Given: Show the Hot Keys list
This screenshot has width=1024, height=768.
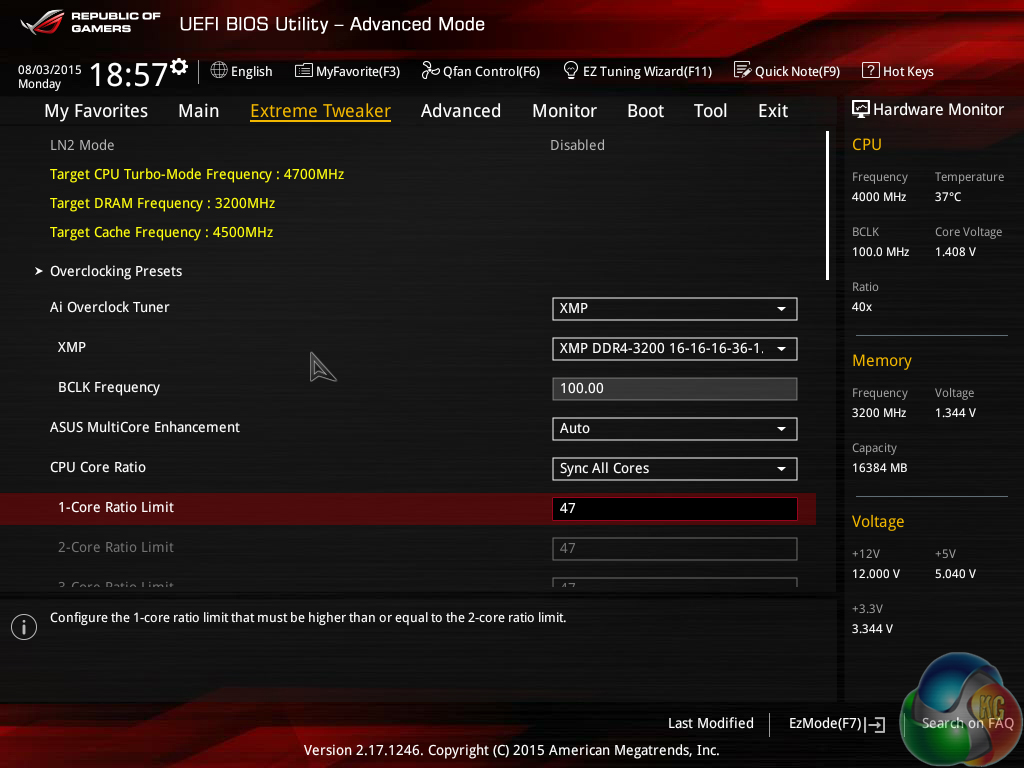Looking at the screenshot, I should click(x=898, y=71).
